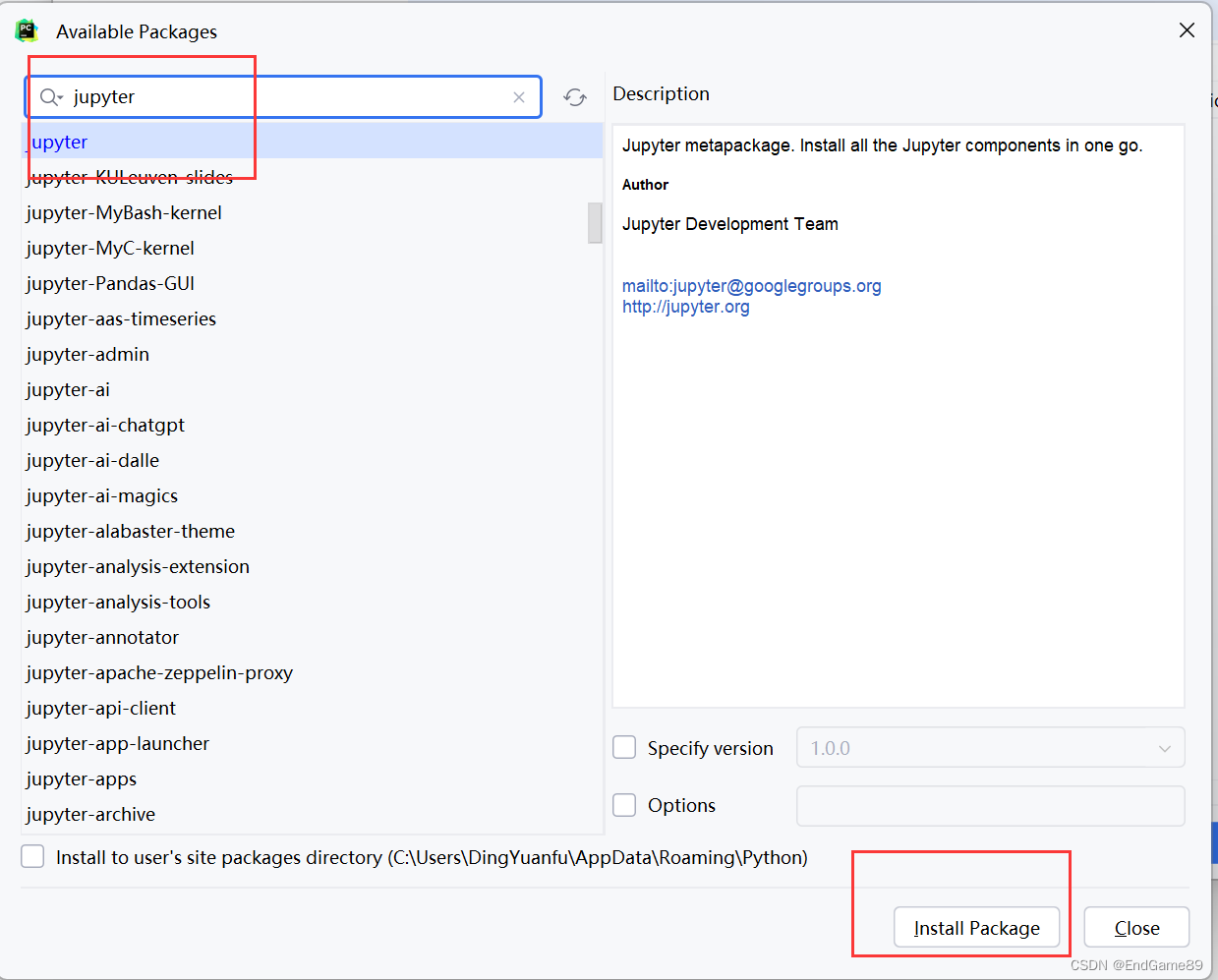Select the jupyter package in the list
Screen dimensions: 1218x980
312,142
